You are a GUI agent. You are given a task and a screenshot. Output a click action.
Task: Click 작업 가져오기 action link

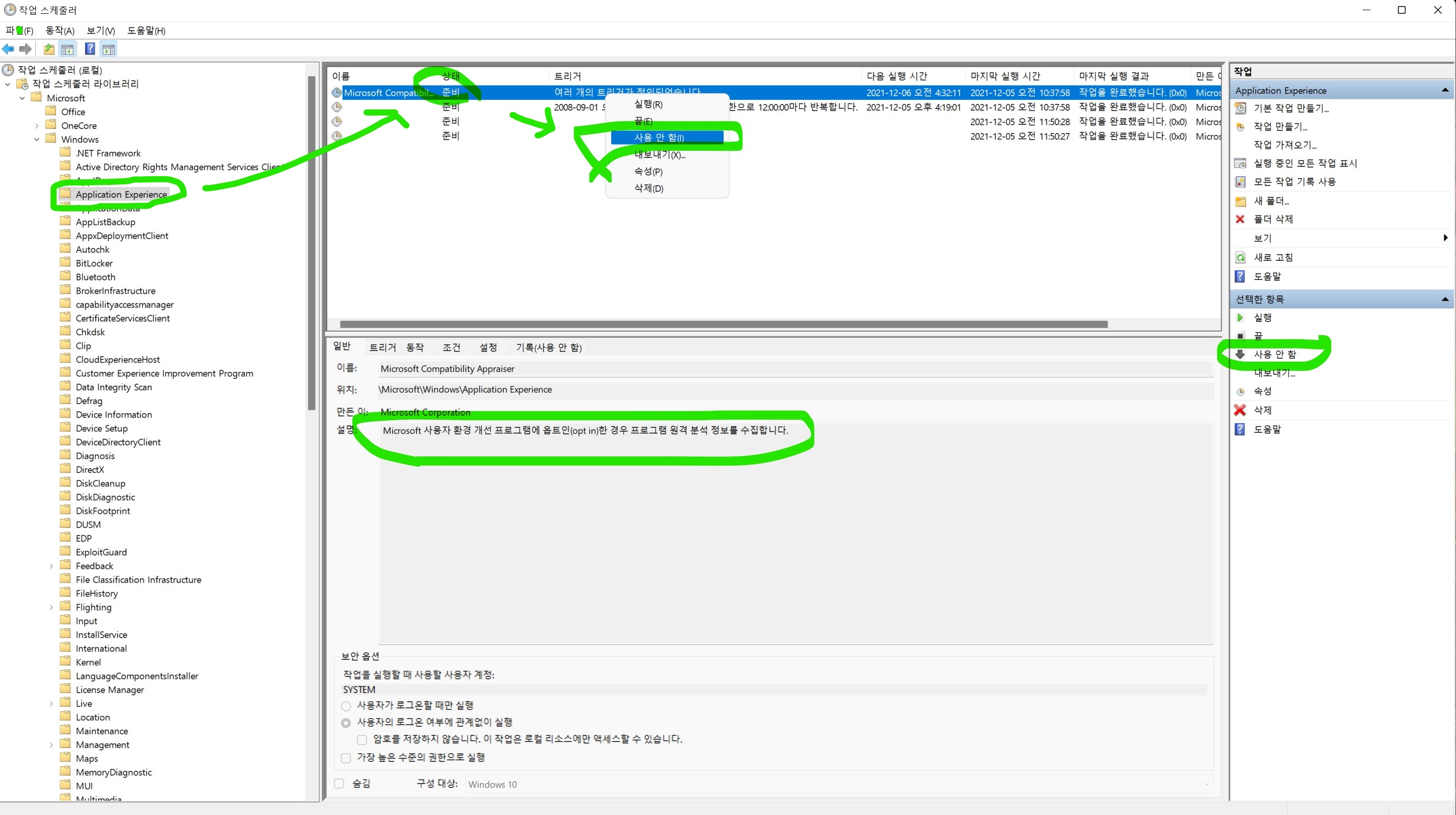coord(1285,145)
